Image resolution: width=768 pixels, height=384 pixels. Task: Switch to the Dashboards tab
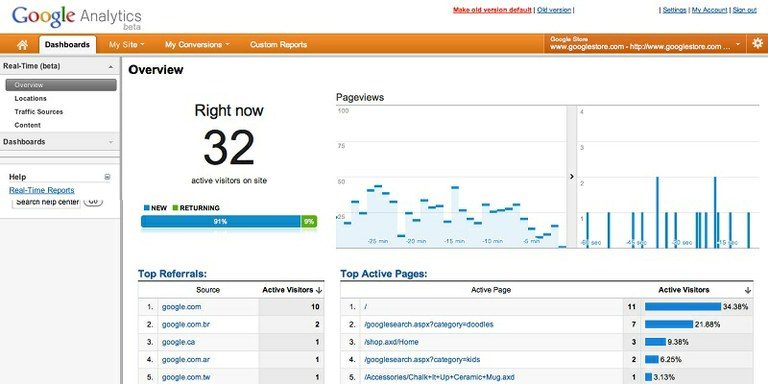click(x=67, y=45)
